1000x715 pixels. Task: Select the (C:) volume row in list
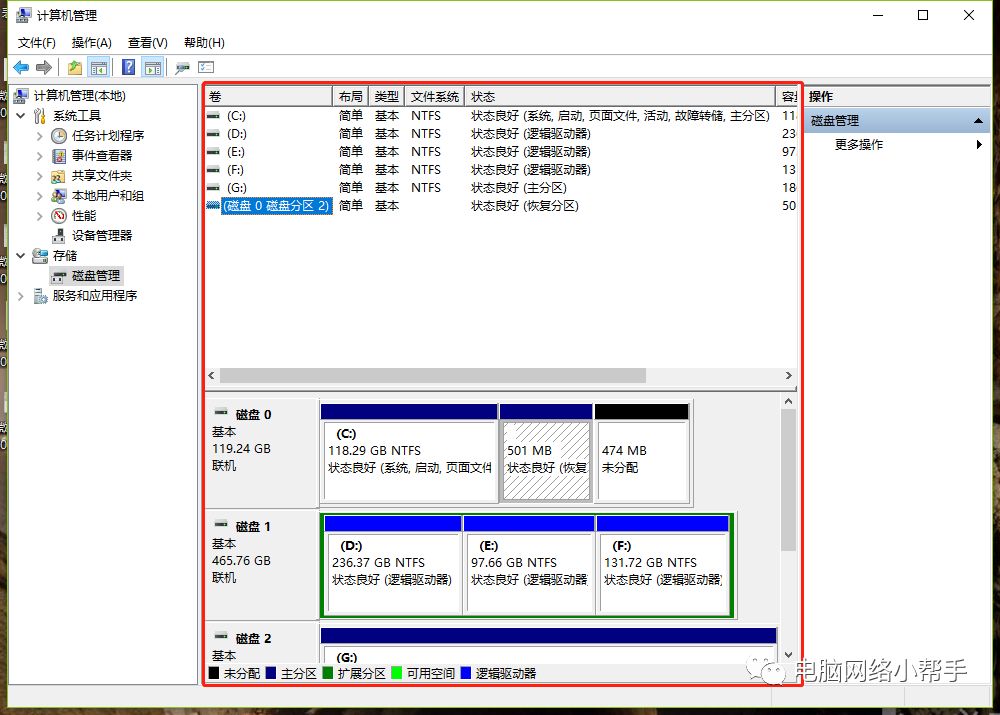(236, 116)
